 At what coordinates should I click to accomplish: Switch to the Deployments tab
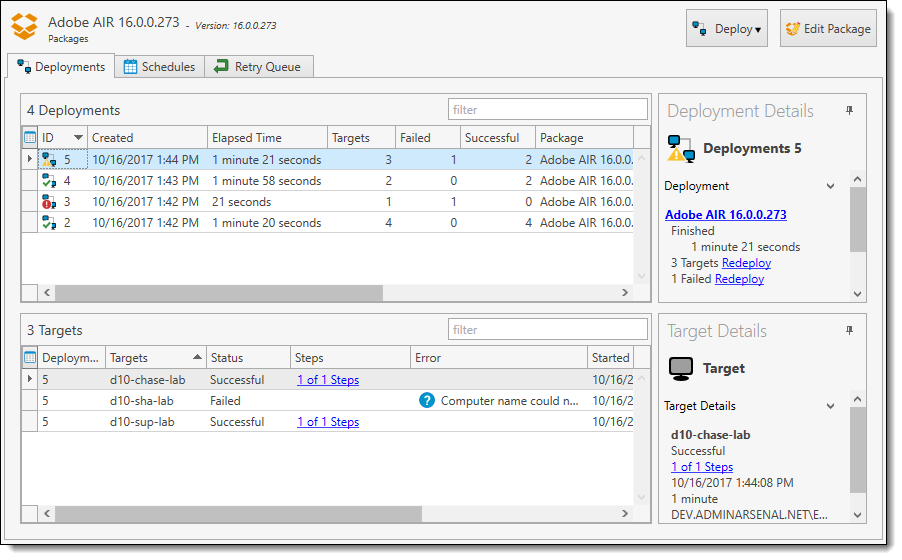(61, 67)
